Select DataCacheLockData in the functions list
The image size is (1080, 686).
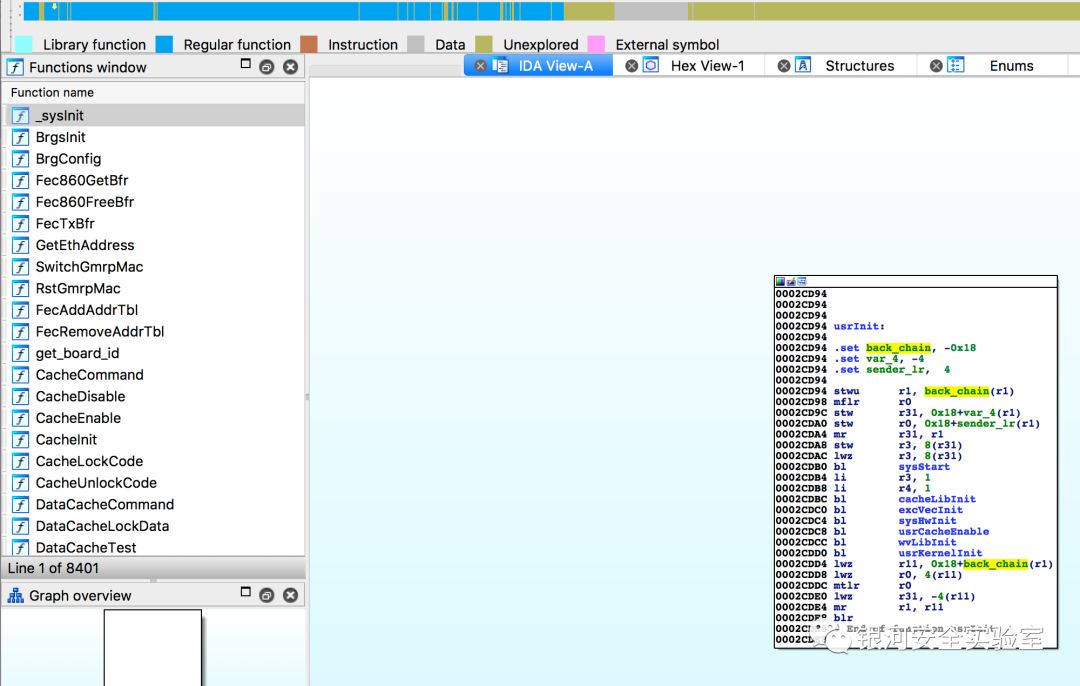[154, 526]
